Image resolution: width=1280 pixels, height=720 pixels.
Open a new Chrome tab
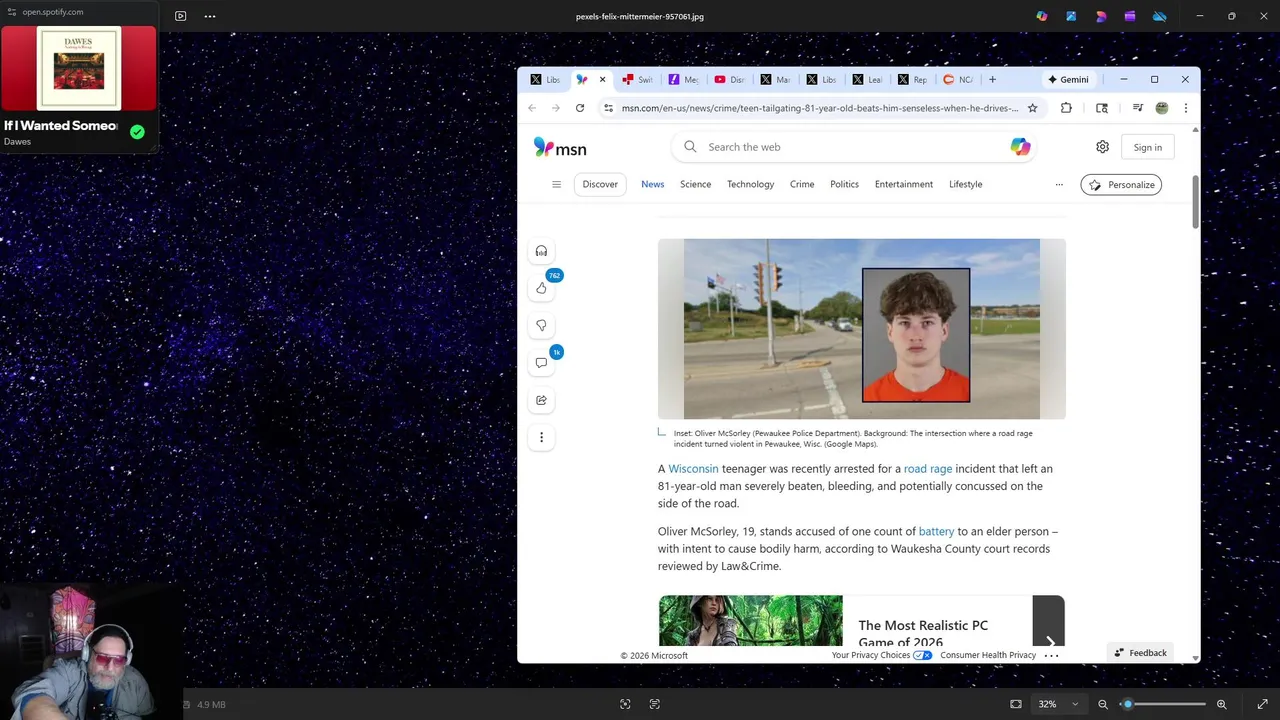tap(992, 80)
